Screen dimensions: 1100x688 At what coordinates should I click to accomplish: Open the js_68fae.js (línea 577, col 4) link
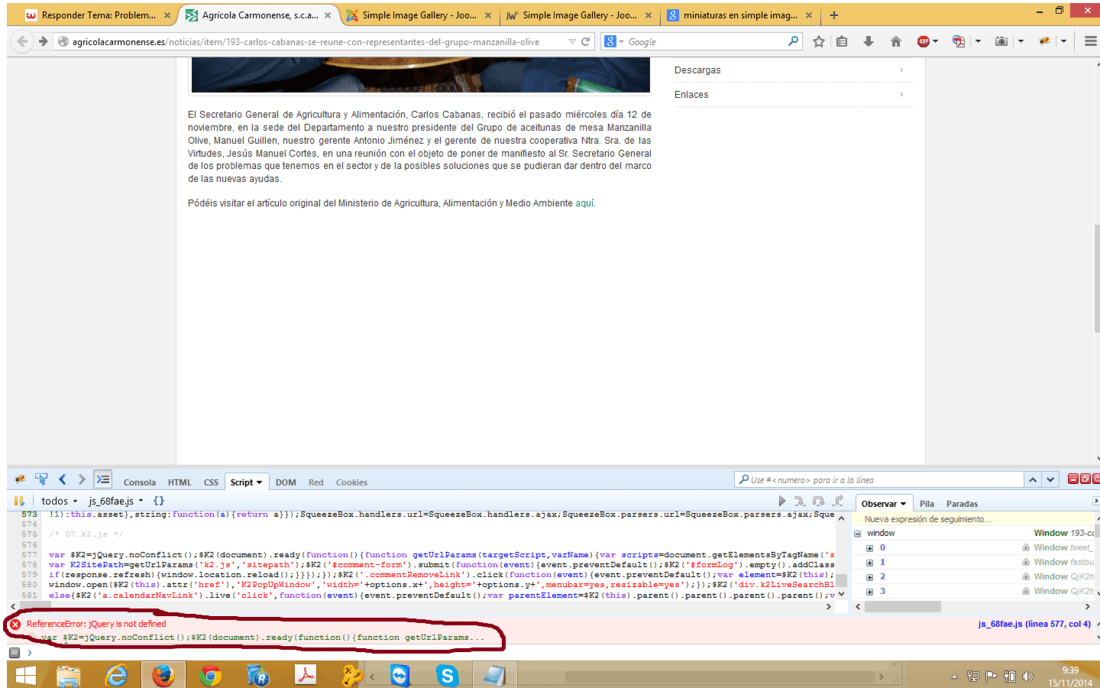pyautogui.click(x=1034, y=623)
